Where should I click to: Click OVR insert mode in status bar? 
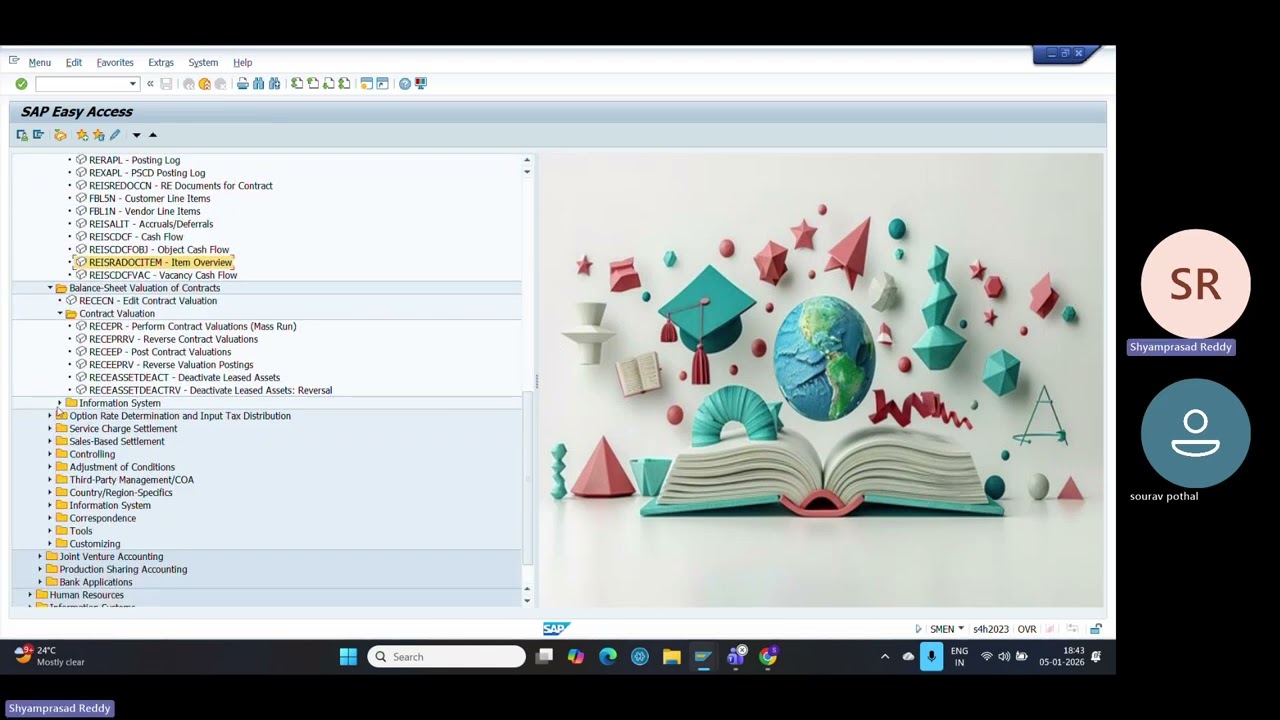pos(1027,629)
